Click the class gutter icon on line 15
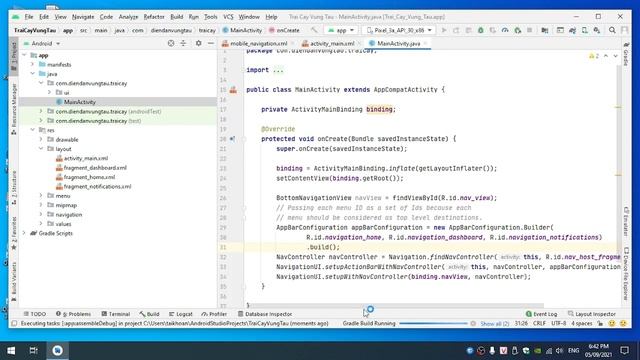640x360 pixels. 233,90
